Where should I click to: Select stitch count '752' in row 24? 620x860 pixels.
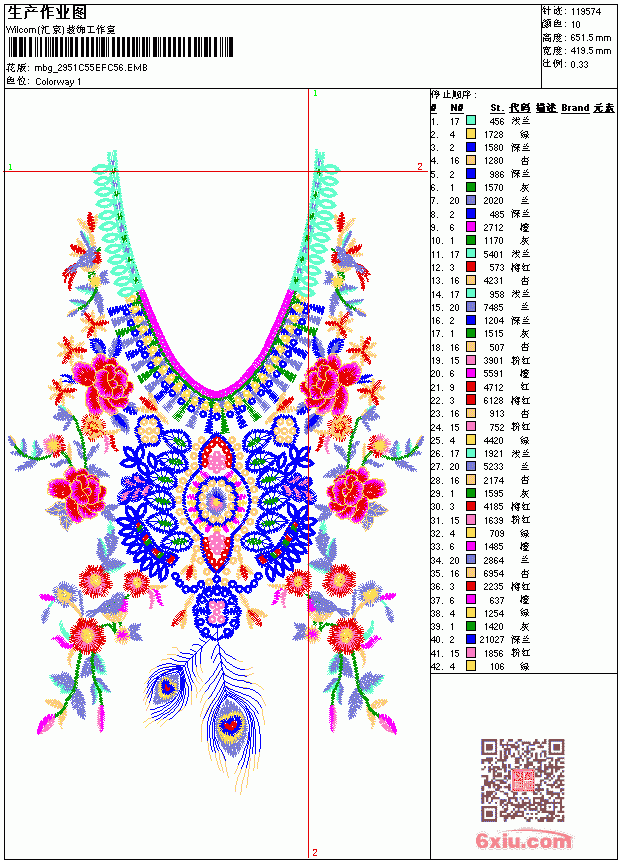click(497, 427)
